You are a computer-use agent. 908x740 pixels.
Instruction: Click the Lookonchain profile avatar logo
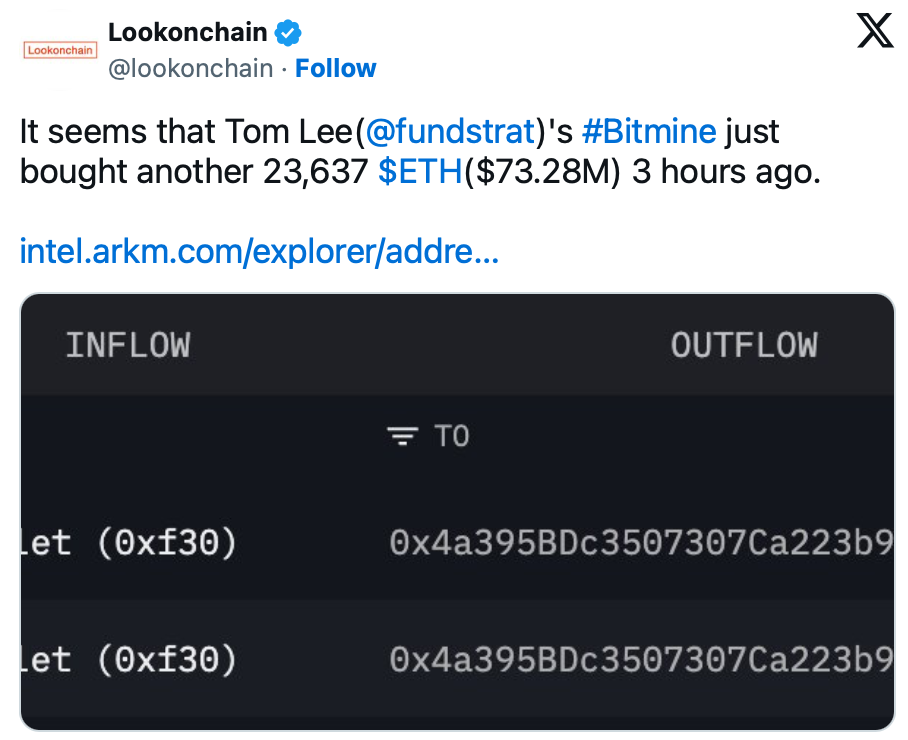(60, 49)
